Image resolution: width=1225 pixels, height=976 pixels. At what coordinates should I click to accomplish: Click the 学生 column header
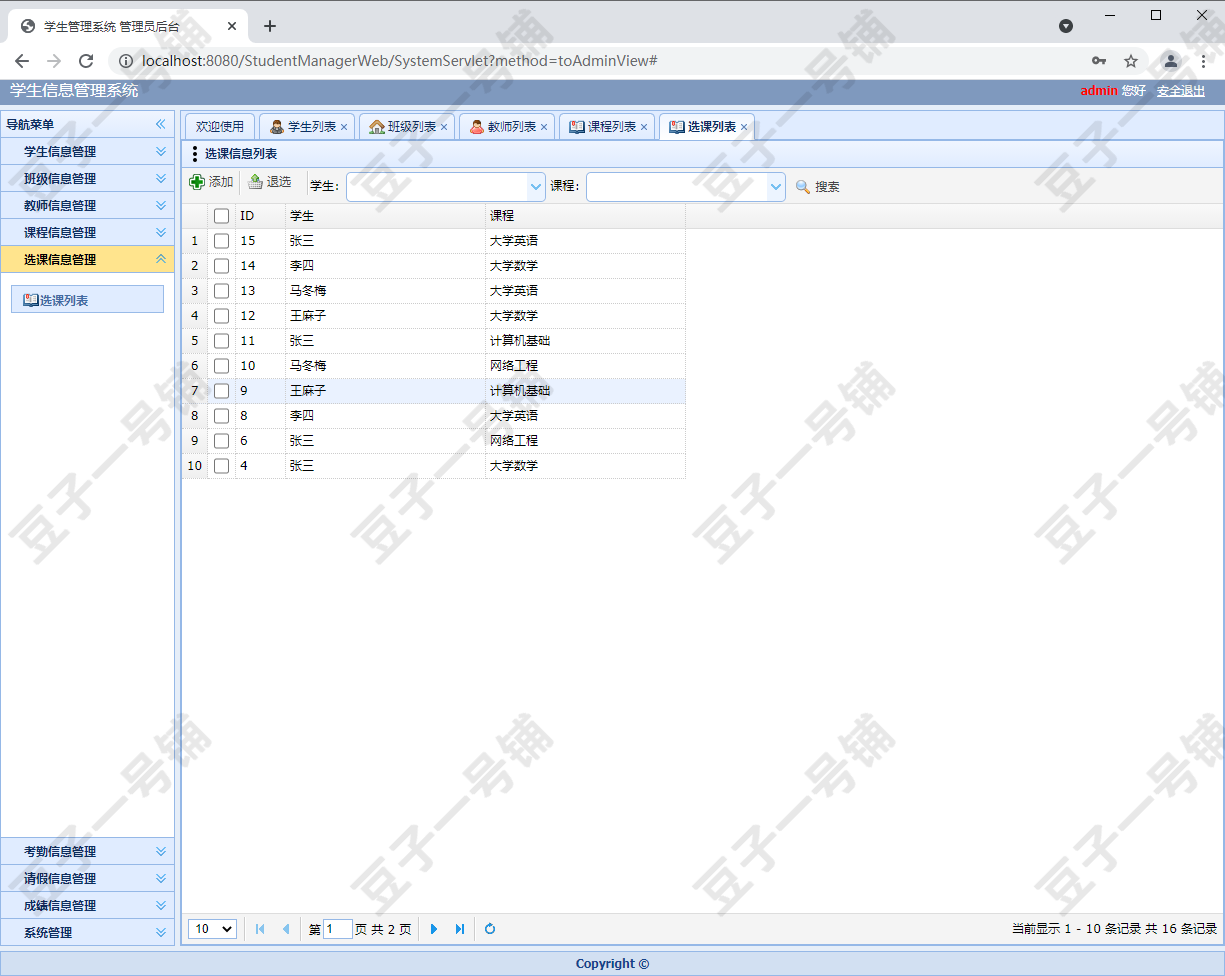pos(385,216)
